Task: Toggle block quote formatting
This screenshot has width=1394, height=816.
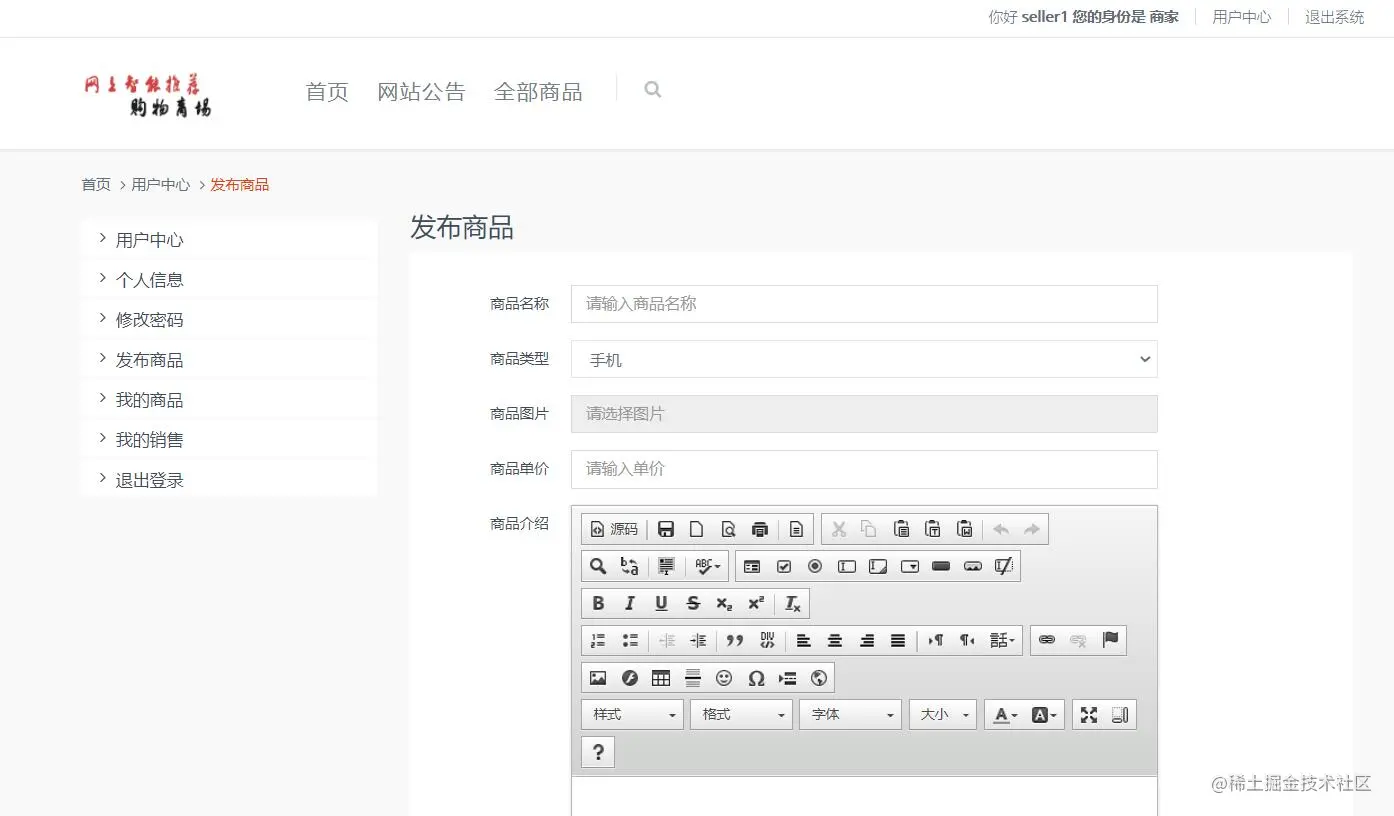Action: (735, 640)
